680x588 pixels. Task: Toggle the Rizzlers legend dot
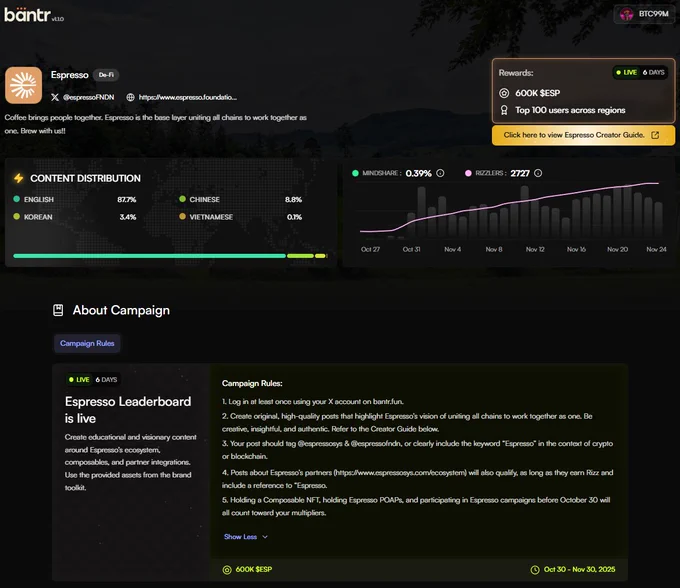click(468, 173)
